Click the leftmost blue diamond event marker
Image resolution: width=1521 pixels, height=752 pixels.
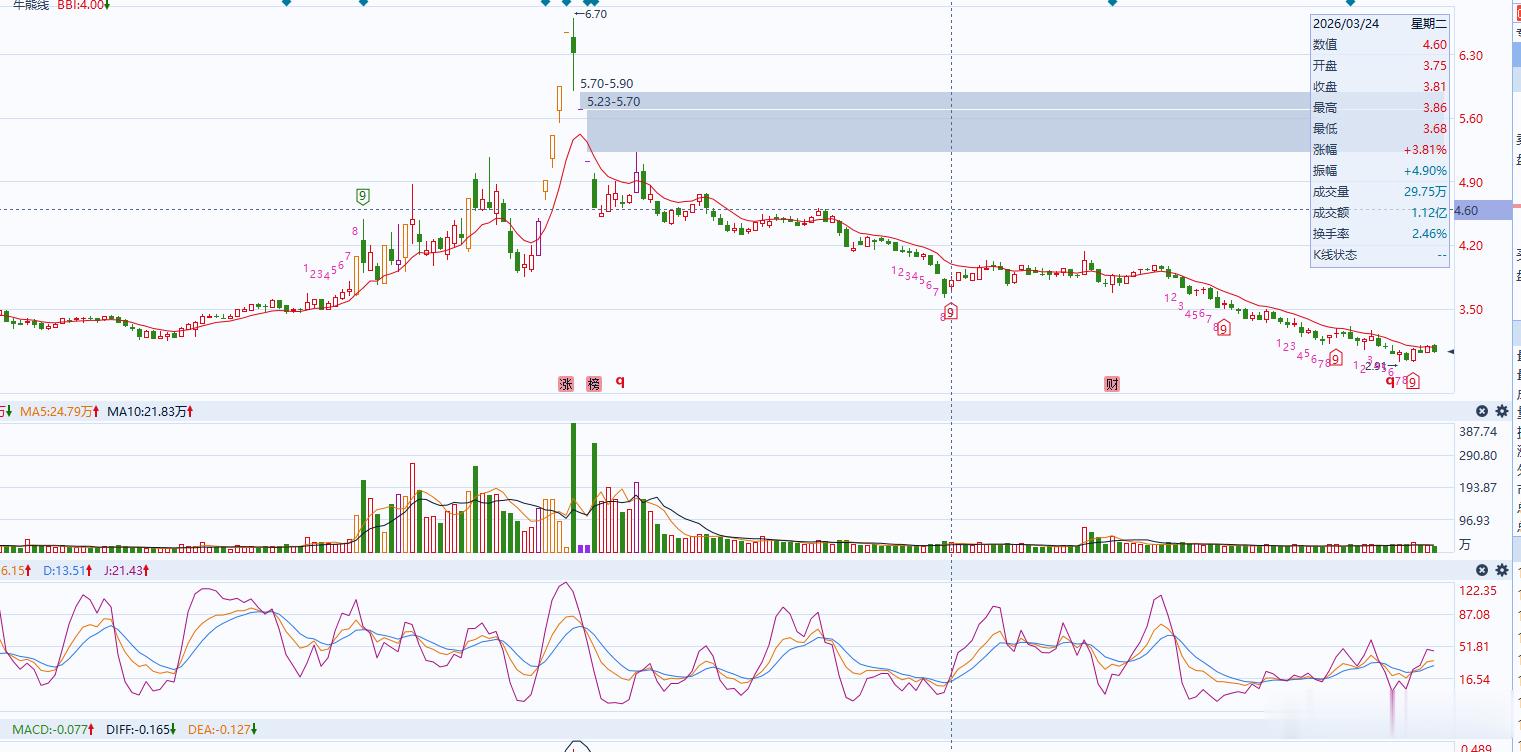[x=286, y=3]
